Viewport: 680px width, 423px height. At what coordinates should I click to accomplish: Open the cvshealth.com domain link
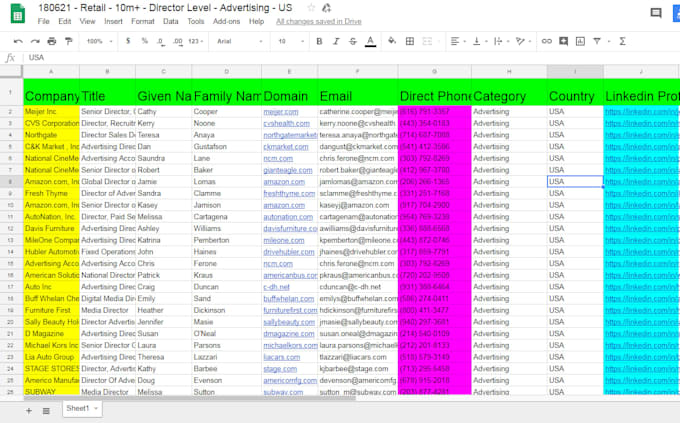tap(287, 124)
